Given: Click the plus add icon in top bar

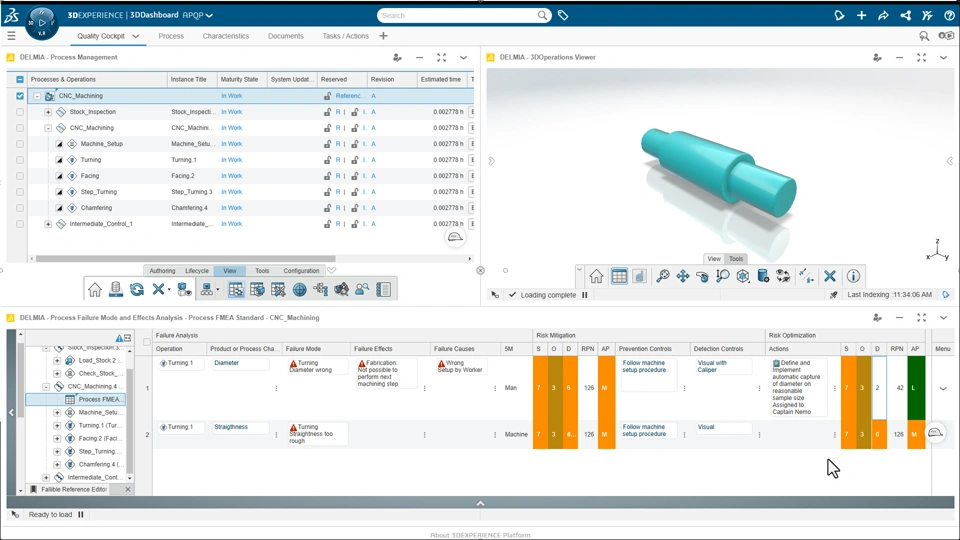Looking at the screenshot, I should tap(861, 15).
